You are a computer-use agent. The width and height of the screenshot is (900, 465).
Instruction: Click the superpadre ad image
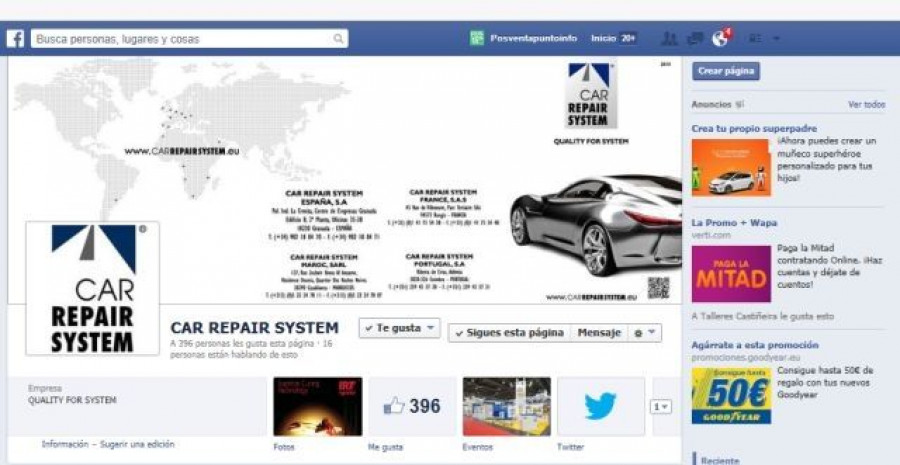(731, 168)
